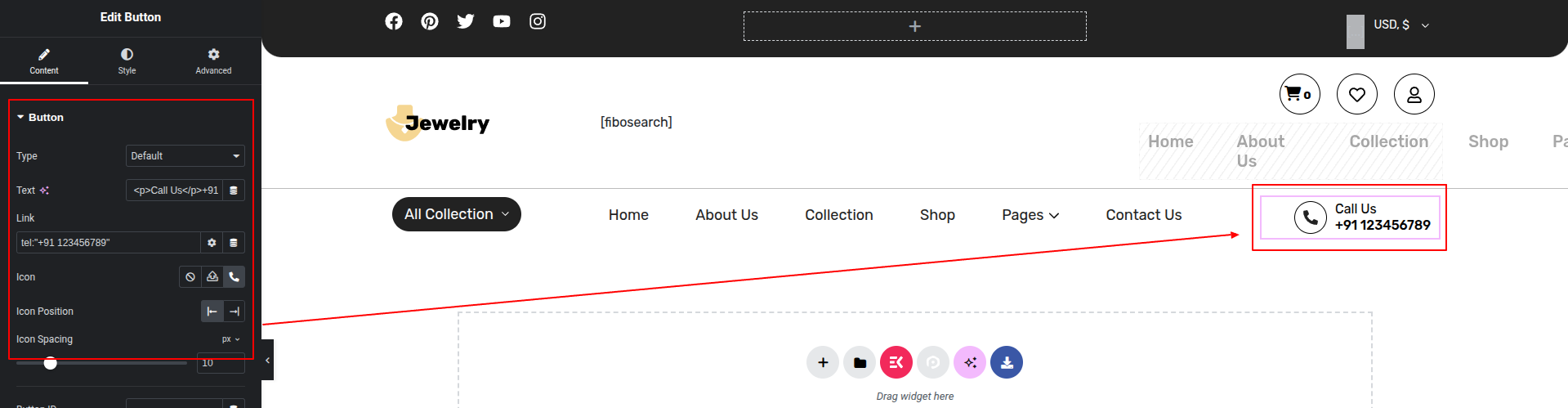Open the shopping cart icon

(x=1299, y=94)
